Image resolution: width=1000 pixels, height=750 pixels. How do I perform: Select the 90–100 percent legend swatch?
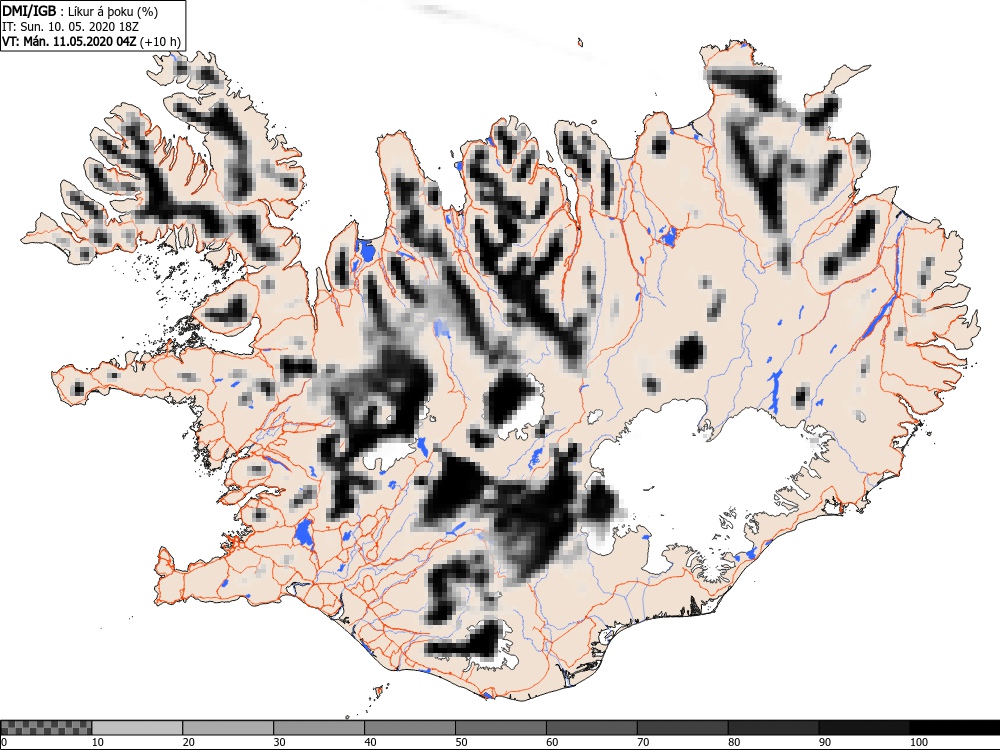click(864, 728)
